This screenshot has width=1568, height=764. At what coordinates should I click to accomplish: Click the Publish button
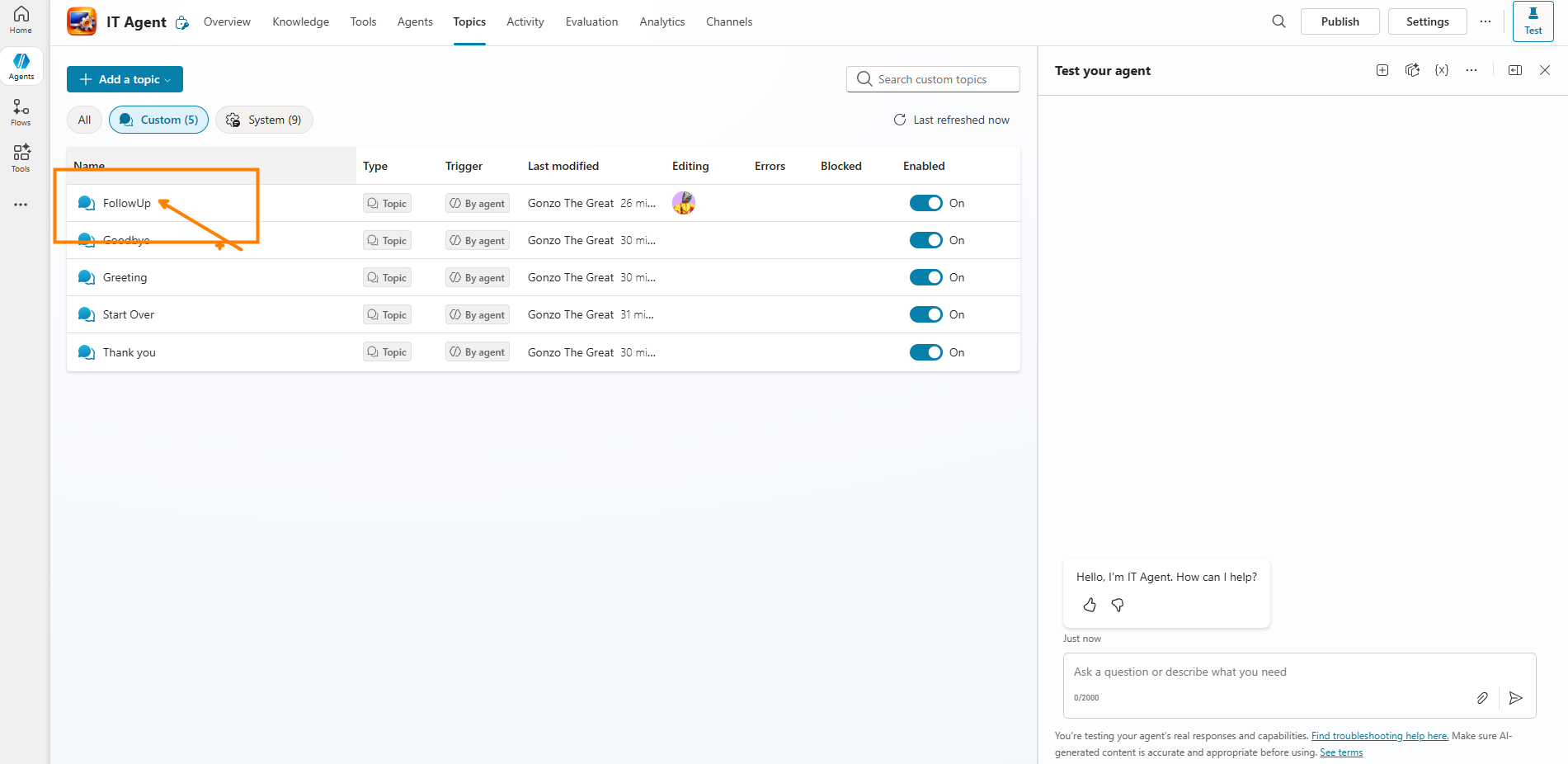coord(1340,21)
